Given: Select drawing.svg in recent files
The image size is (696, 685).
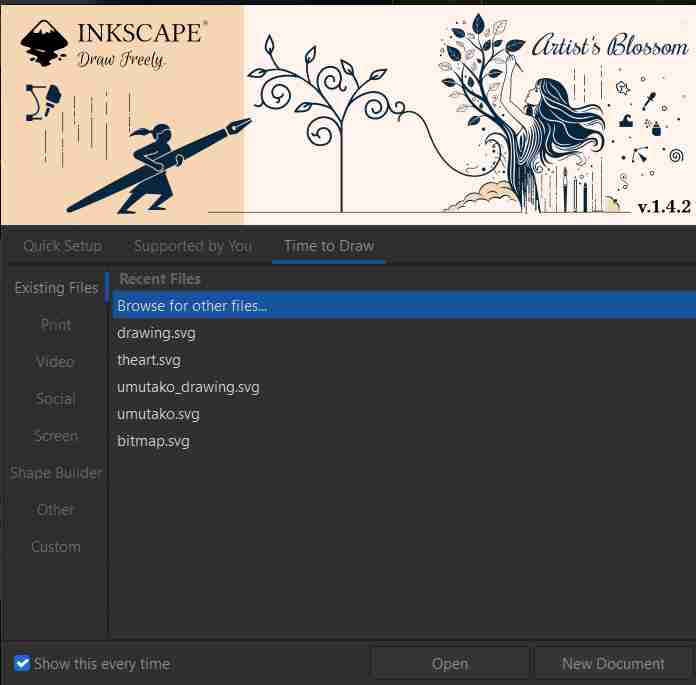Looking at the screenshot, I should tap(404, 333).
